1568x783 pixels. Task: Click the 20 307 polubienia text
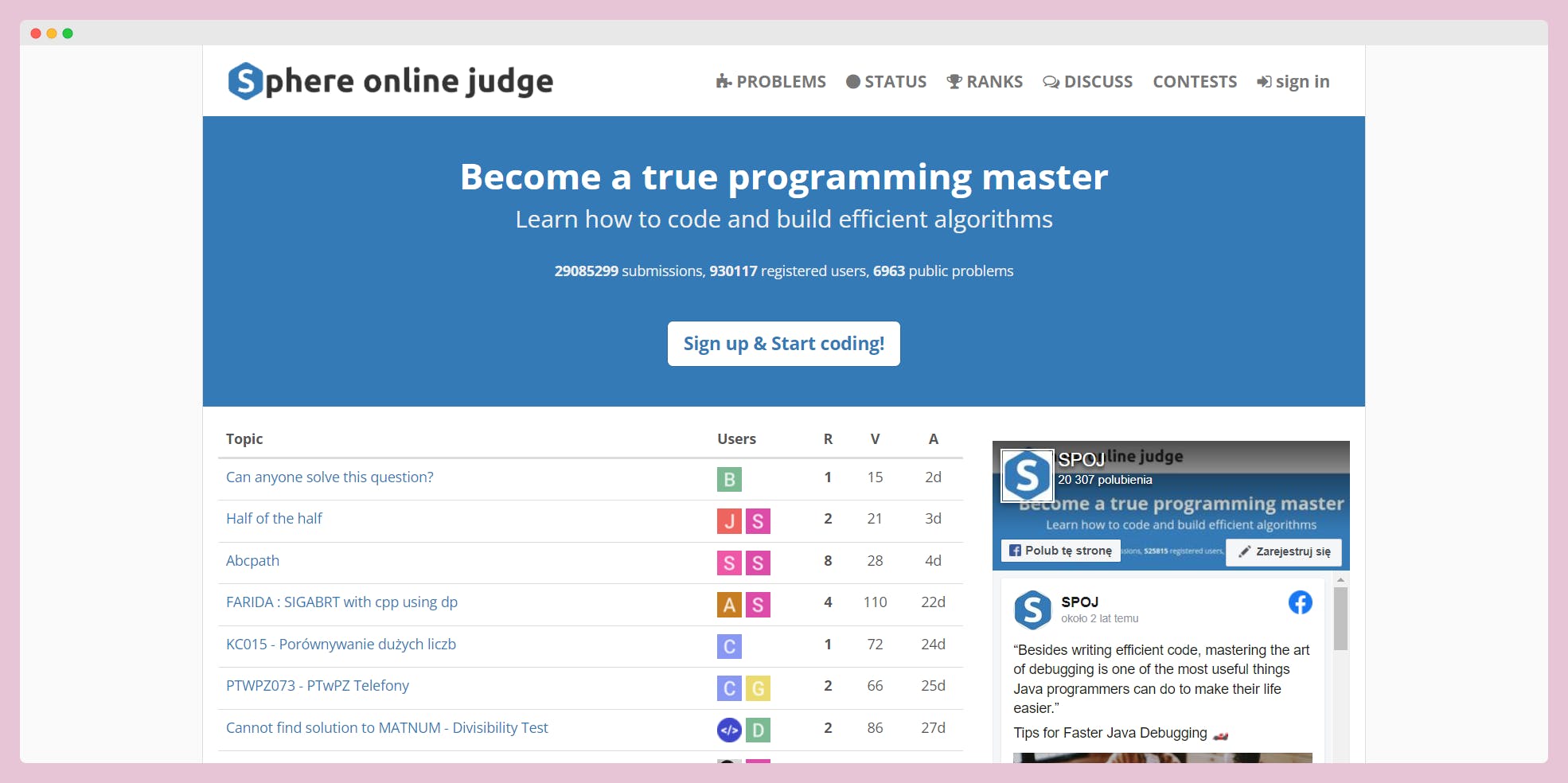coord(1105,480)
